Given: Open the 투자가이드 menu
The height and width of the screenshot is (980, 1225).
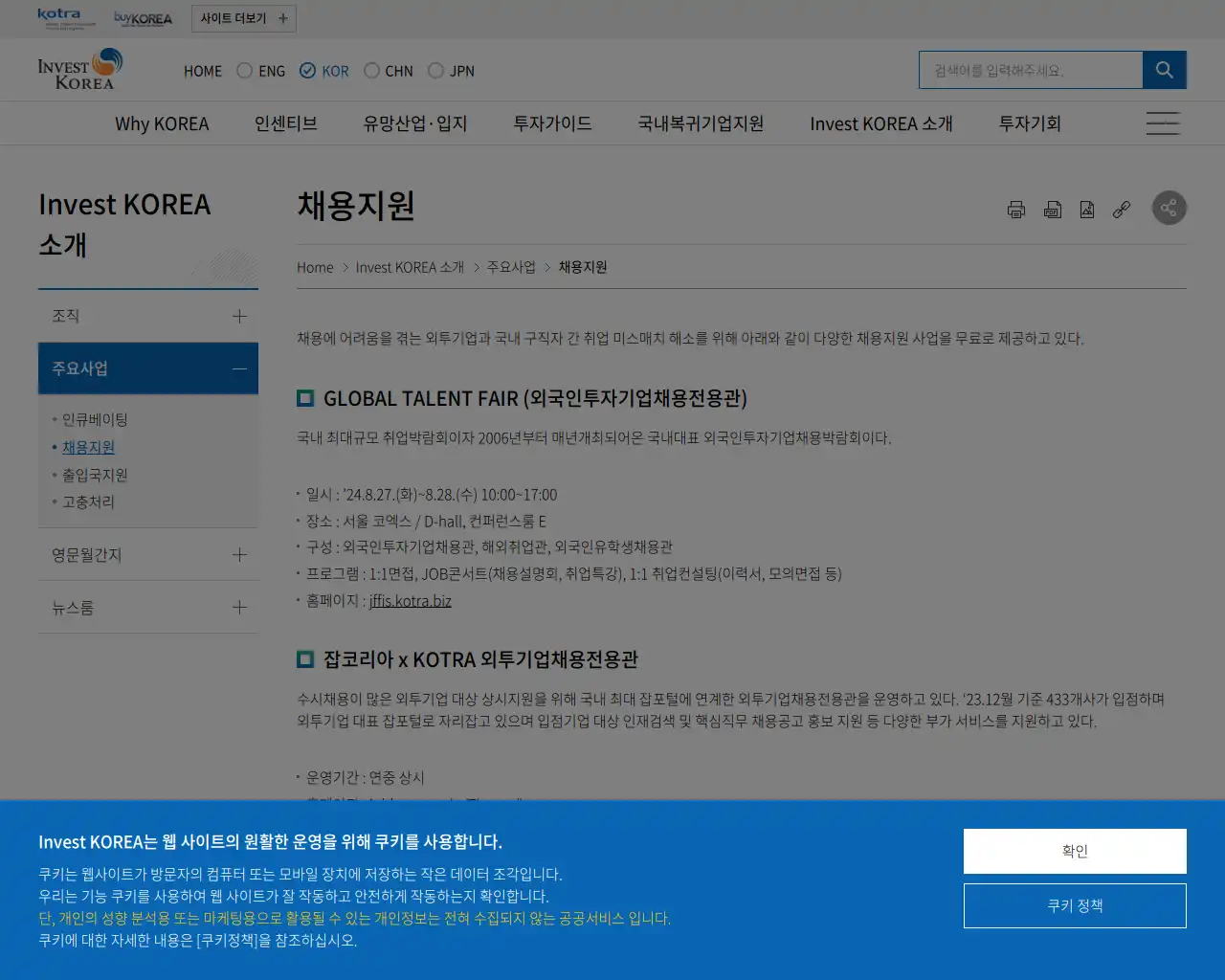Looking at the screenshot, I should click(x=551, y=122).
